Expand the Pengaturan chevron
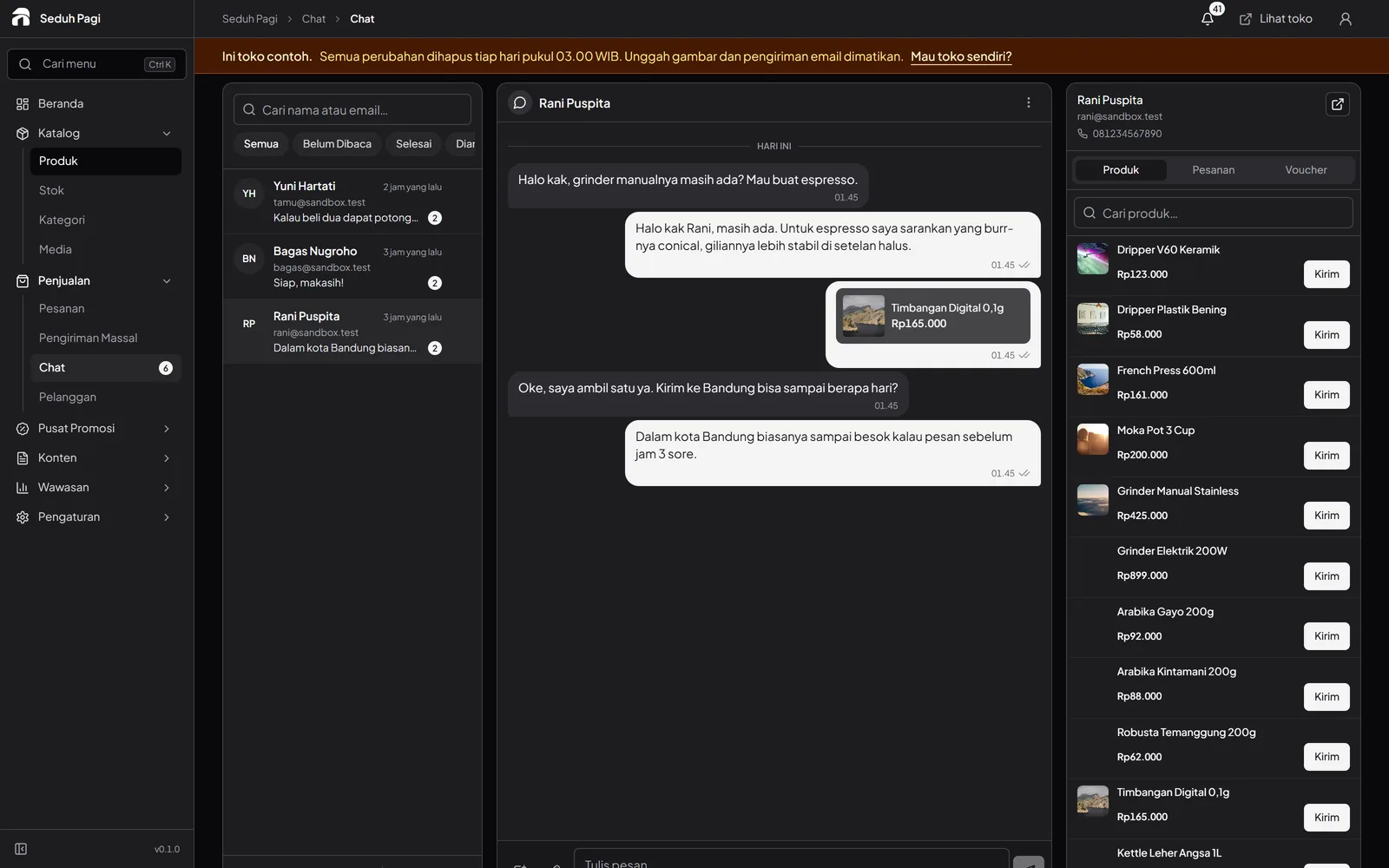Viewport: 1389px width, 868px height. pyautogui.click(x=167, y=516)
